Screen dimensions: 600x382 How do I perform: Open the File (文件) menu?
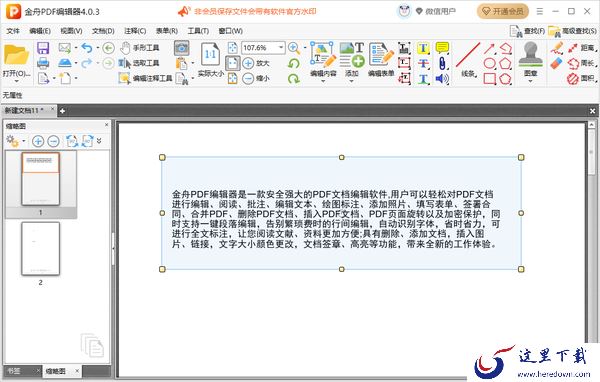[13, 31]
